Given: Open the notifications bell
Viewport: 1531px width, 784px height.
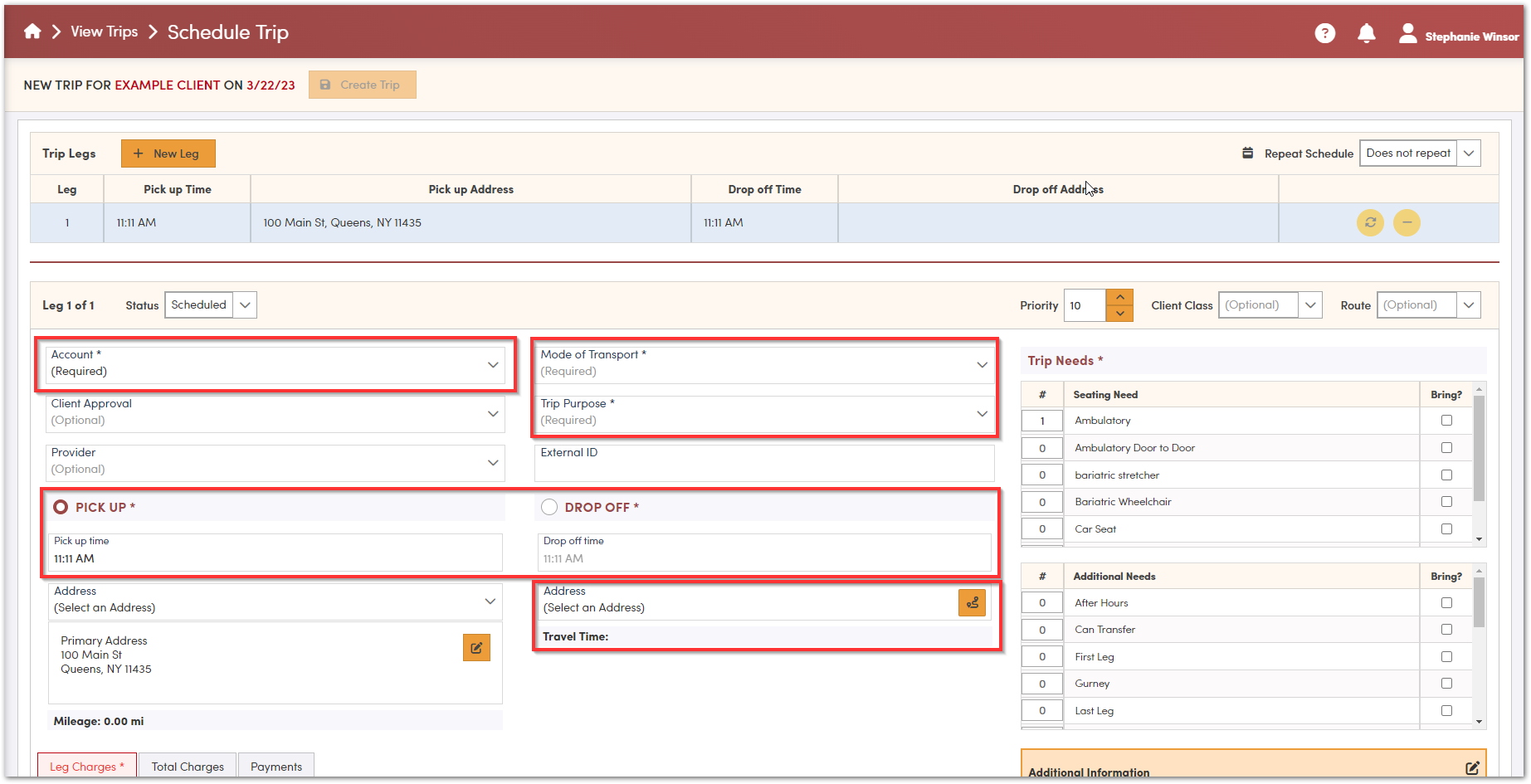Looking at the screenshot, I should point(1366,33).
